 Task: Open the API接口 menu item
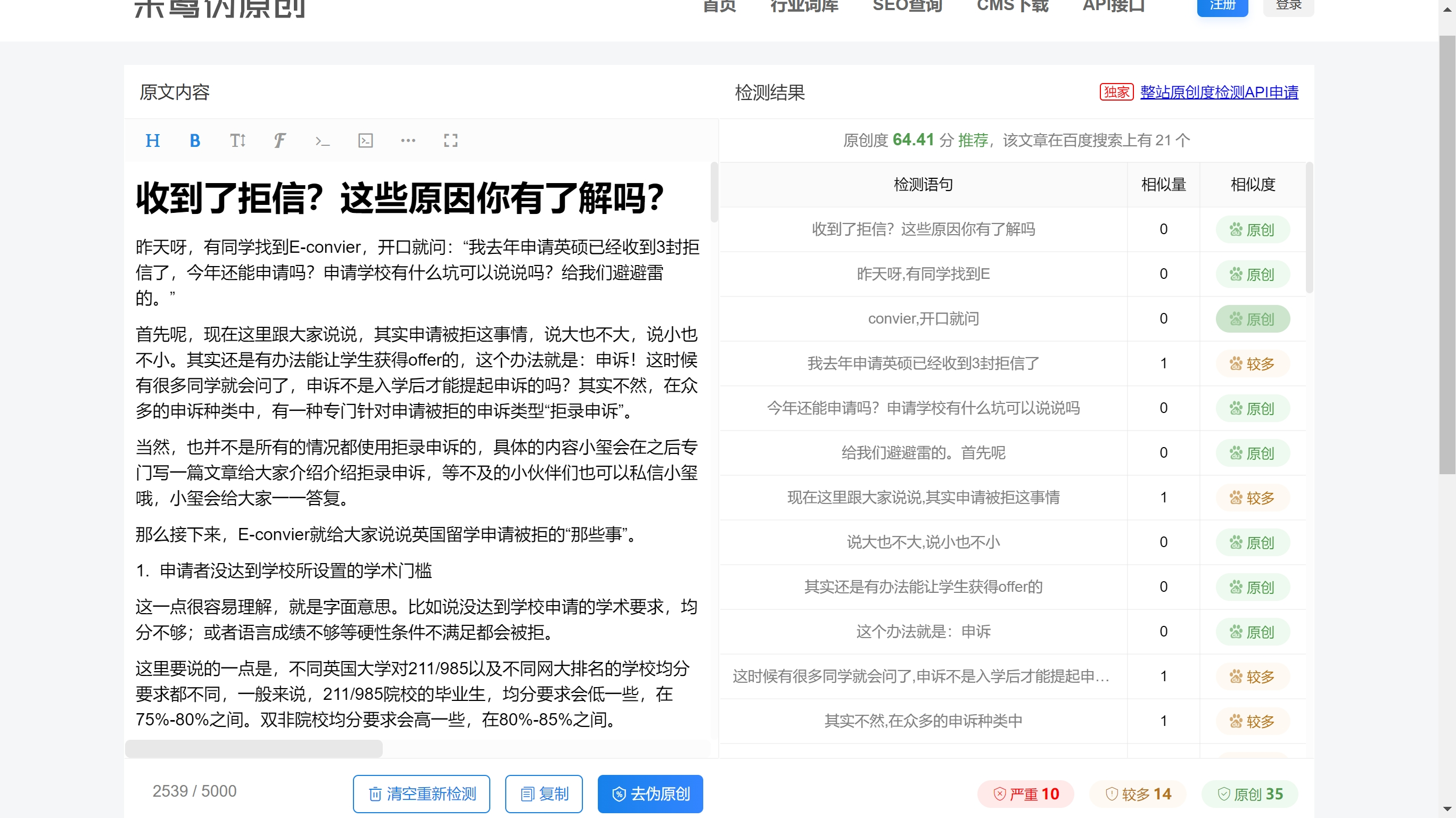pyautogui.click(x=1114, y=6)
